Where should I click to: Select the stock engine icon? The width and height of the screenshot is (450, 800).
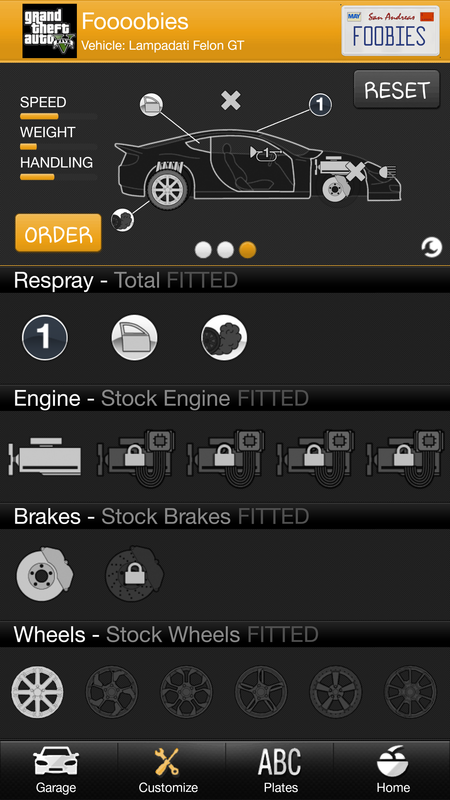45,457
